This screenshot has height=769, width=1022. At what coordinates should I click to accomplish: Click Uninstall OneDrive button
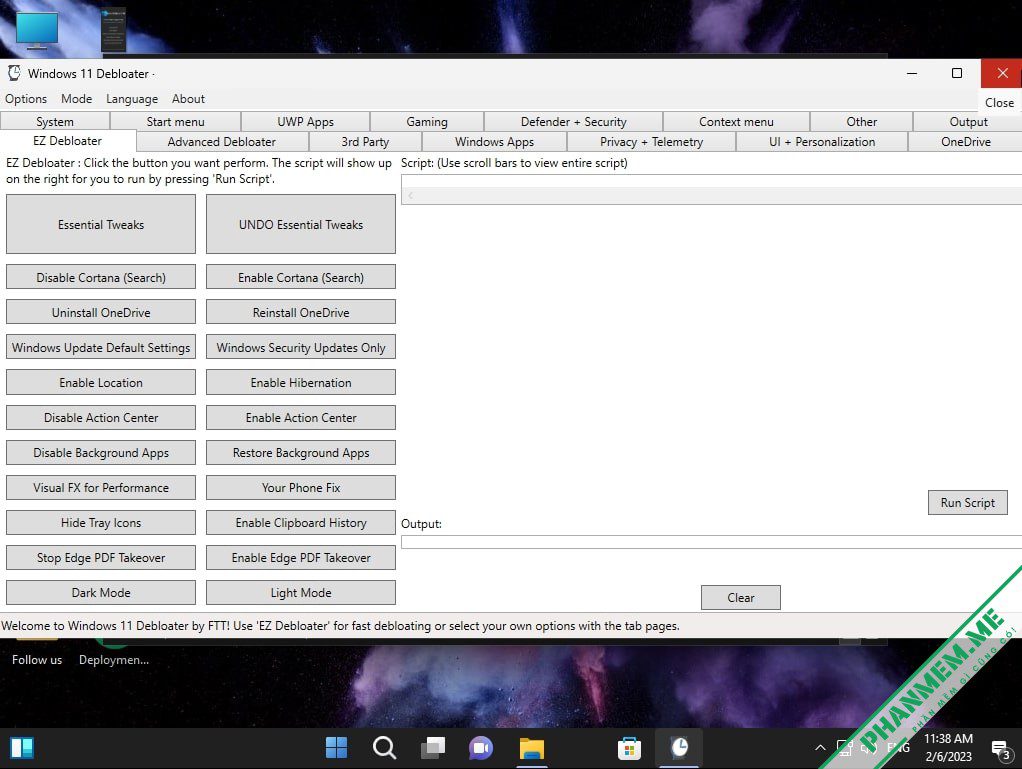point(101,312)
